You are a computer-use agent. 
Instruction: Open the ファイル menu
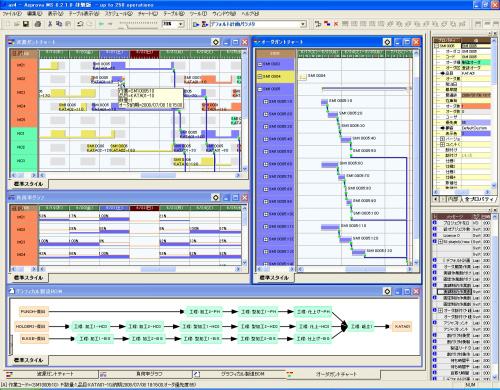(12, 14)
